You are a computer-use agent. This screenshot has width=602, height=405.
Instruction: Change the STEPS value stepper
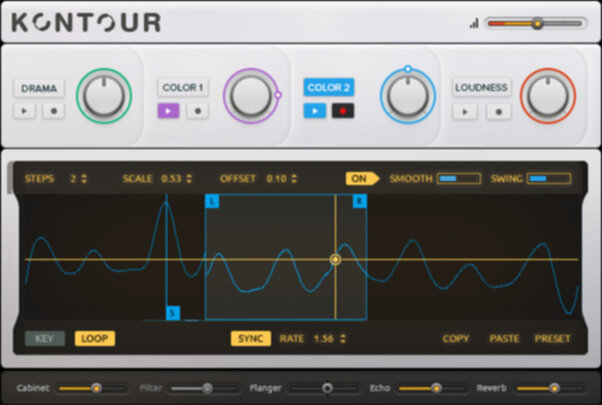pos(84,179)
